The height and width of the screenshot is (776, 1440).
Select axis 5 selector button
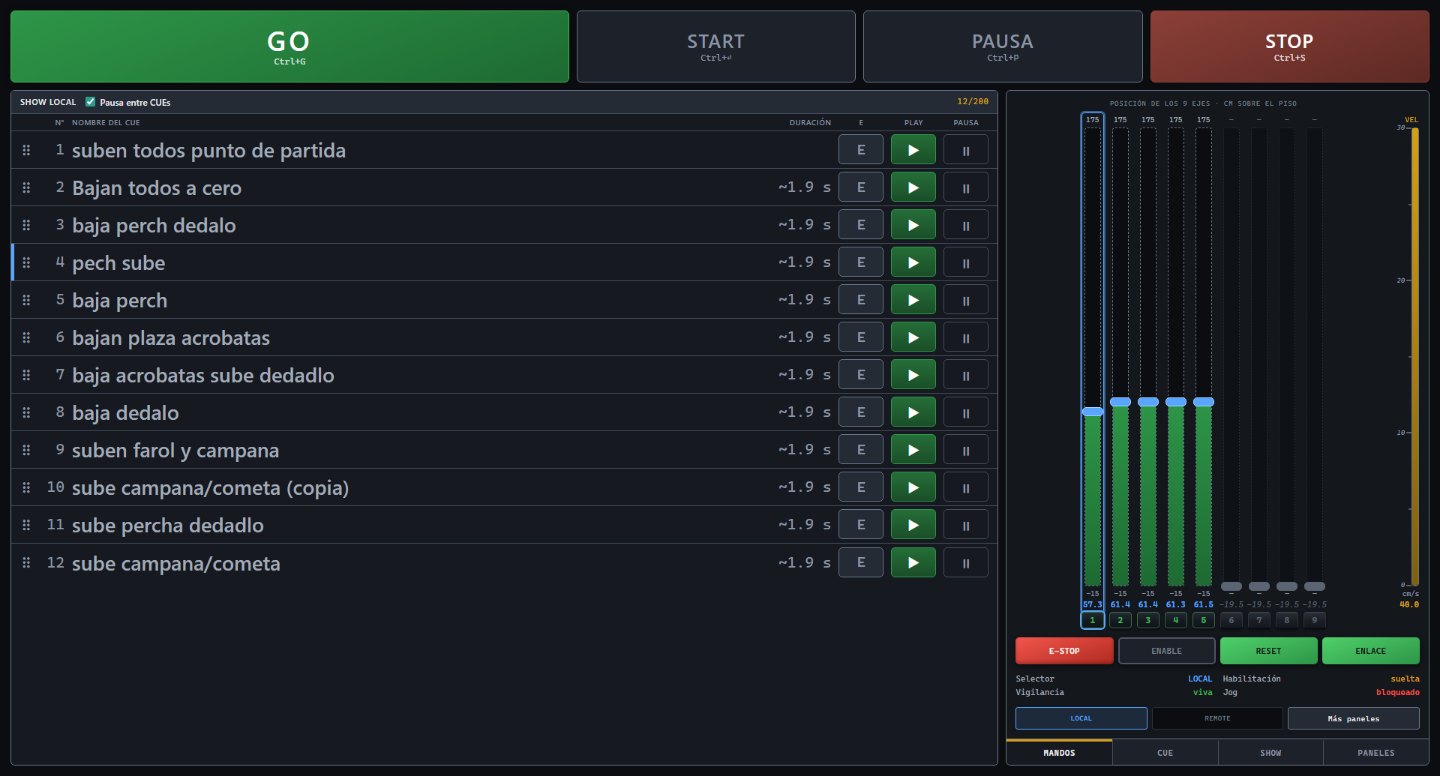tap(1204, 620)
